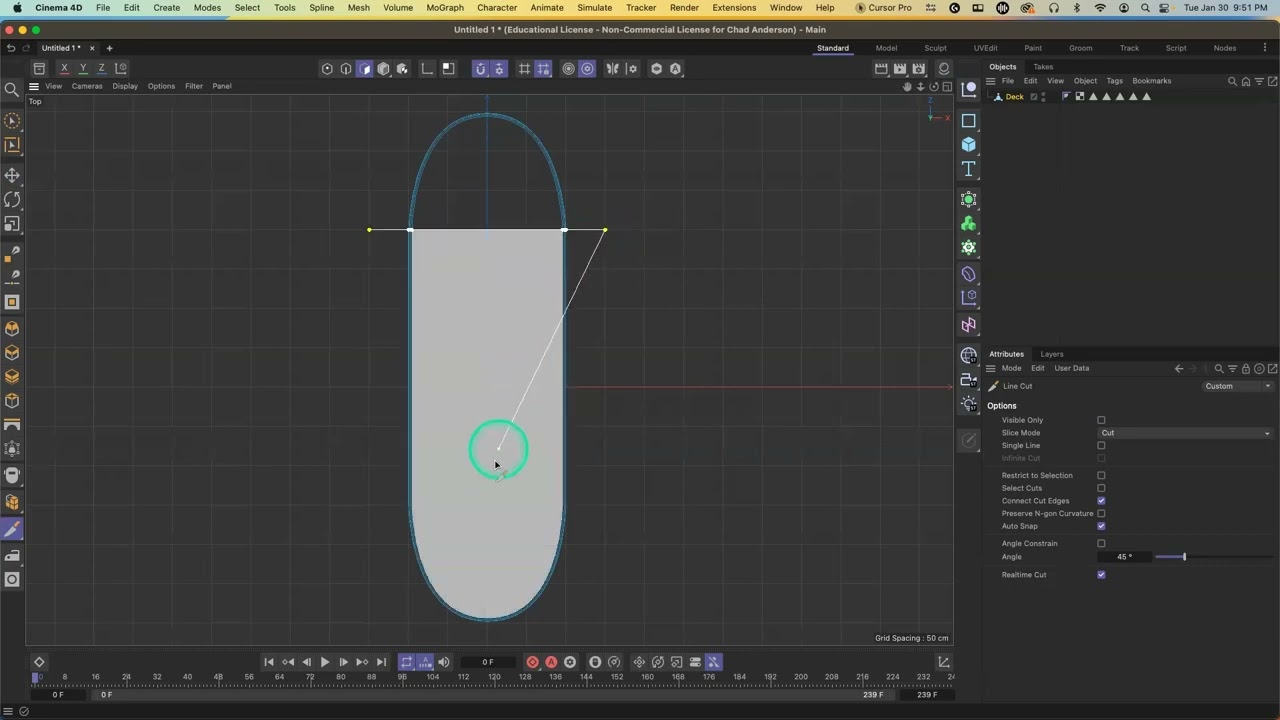
Task: Open the viewport Filter menu
Action: tap(194, 86)
